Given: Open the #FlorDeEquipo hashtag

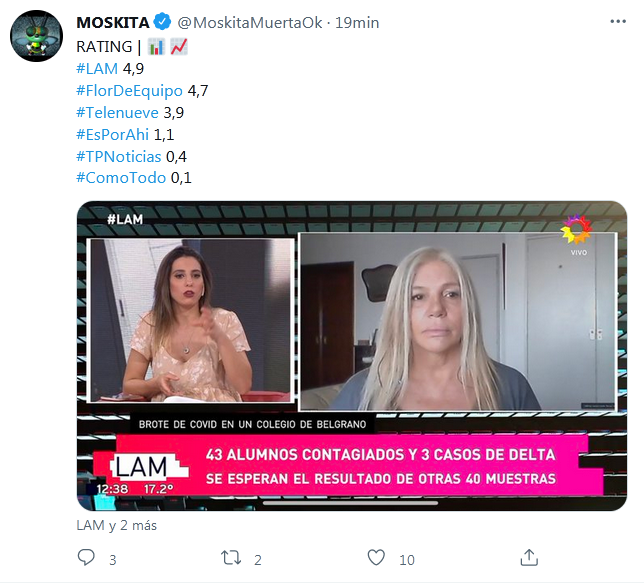Looking at the screenshot, I should point(129,91).
